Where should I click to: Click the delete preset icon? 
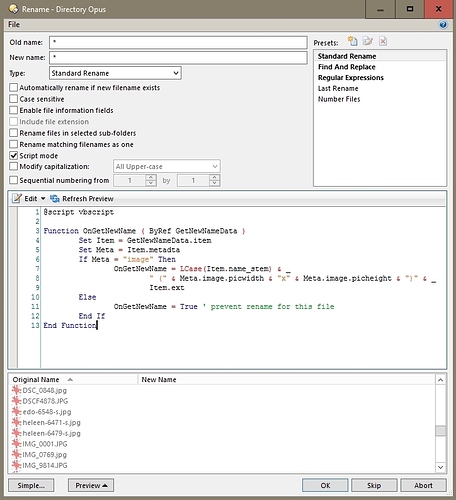click(x=383, y=41)
